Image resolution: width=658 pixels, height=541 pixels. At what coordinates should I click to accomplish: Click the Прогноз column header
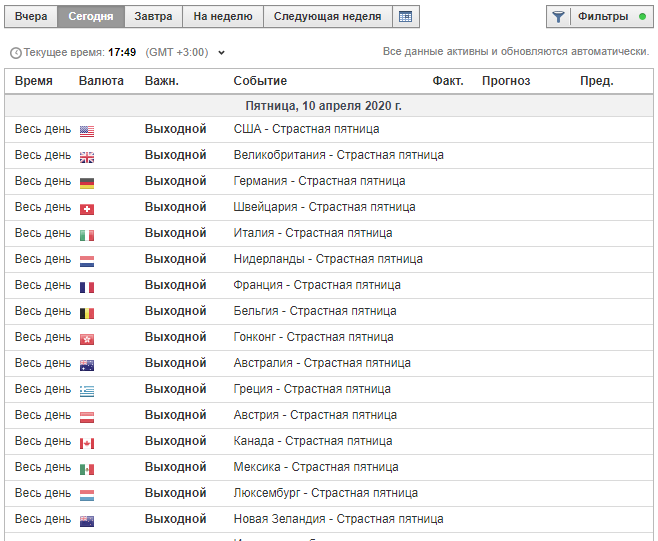coord(506,81)
